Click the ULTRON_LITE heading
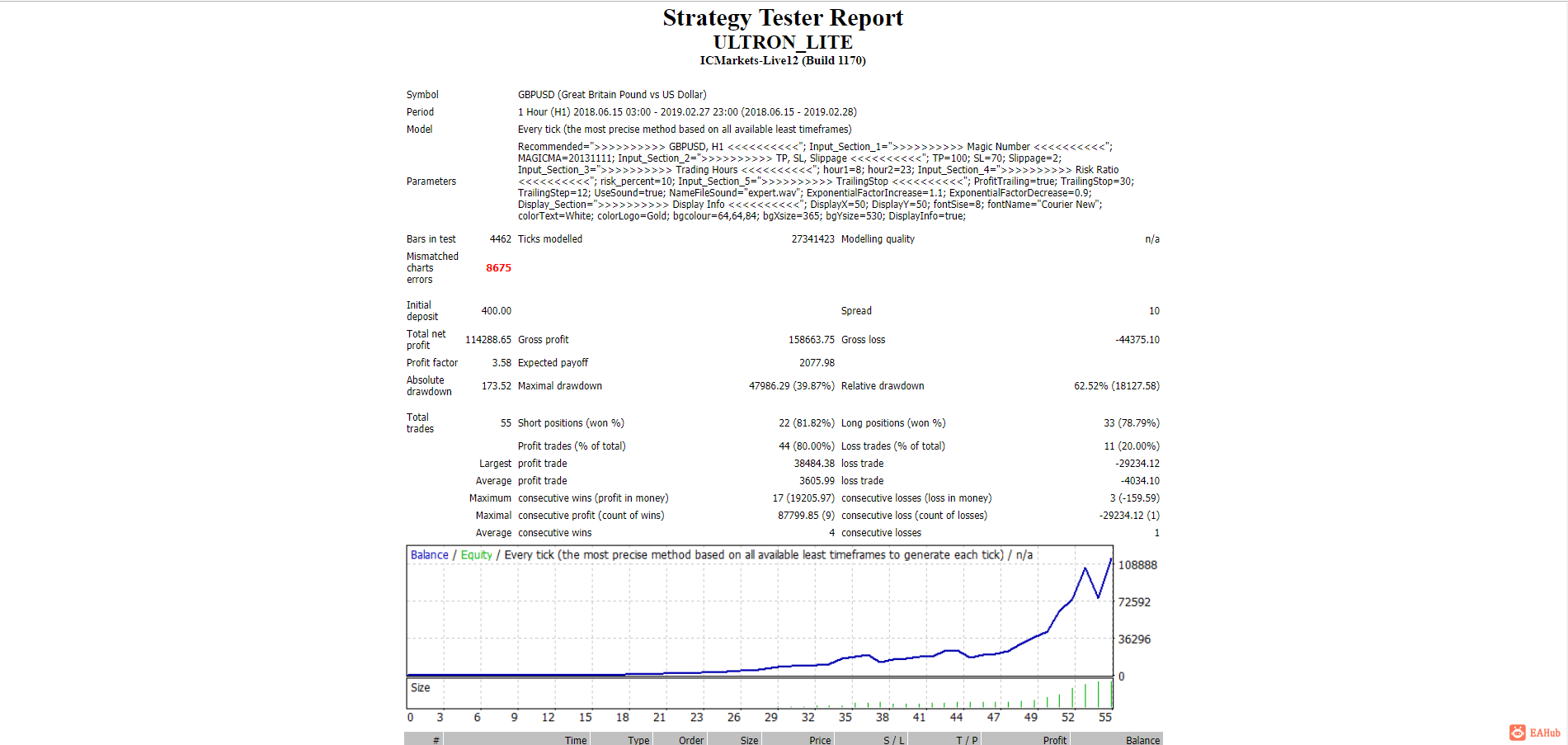This screenshot has height=745, width=1568. (x=783, y=42)
